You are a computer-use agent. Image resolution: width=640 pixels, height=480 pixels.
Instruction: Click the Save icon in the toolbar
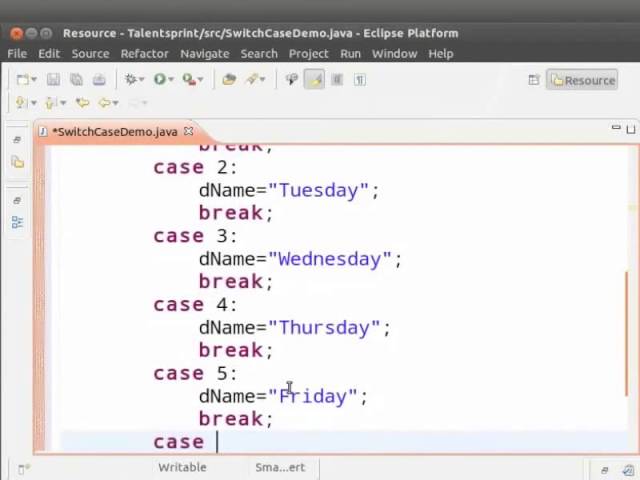(x=54, y=79)
